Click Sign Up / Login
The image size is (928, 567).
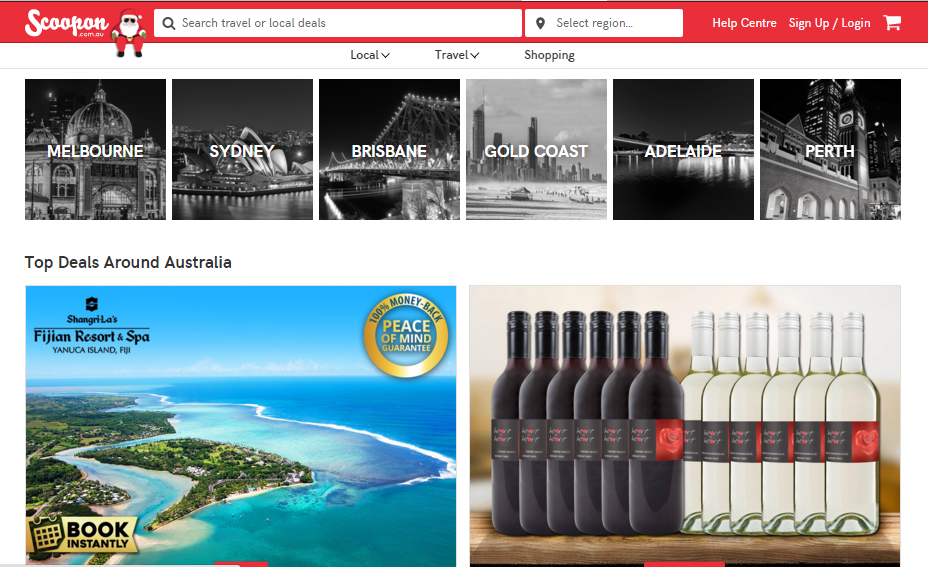coord(829,23)
